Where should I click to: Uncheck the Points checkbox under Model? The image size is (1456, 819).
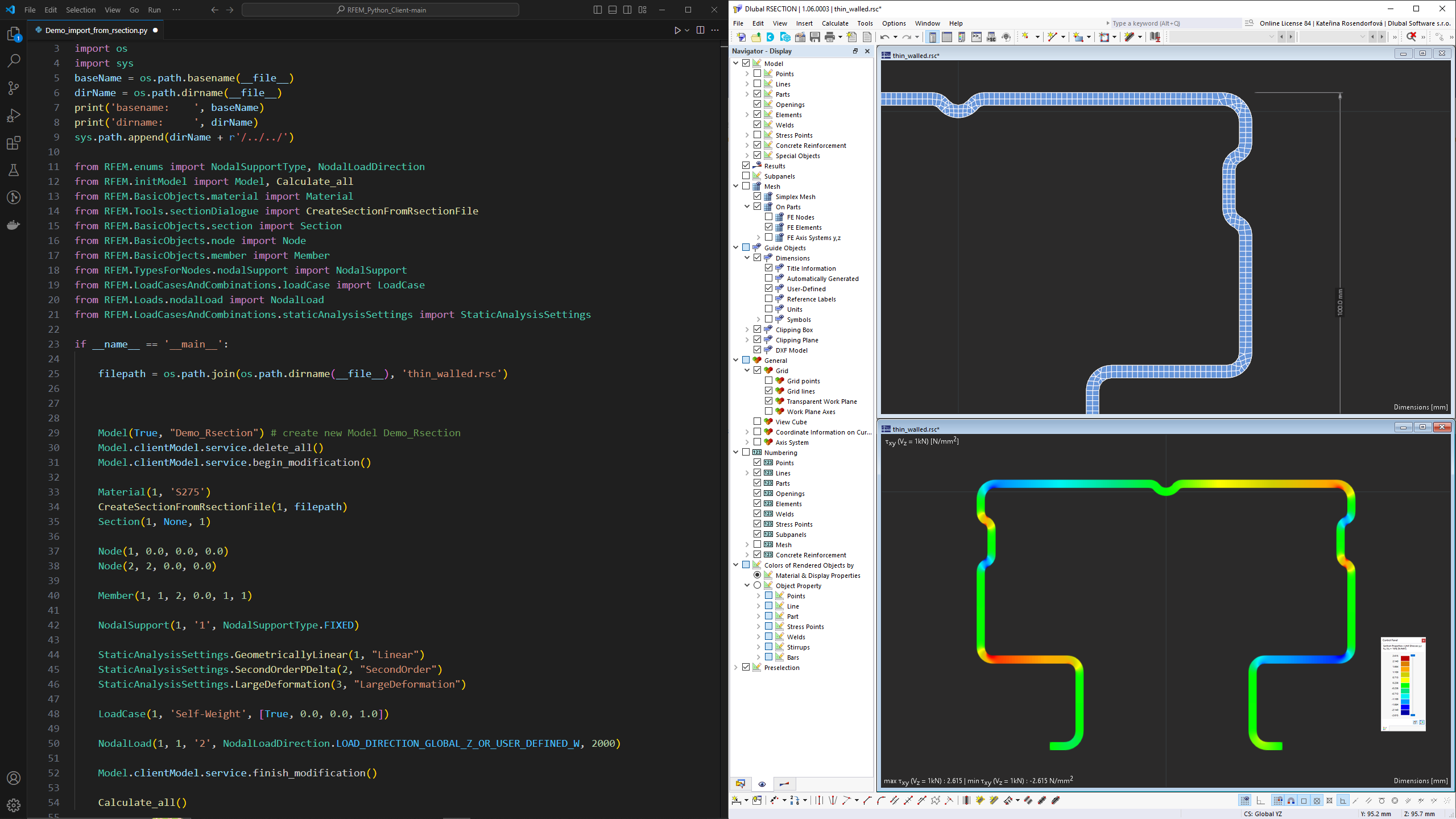point(756,73)
